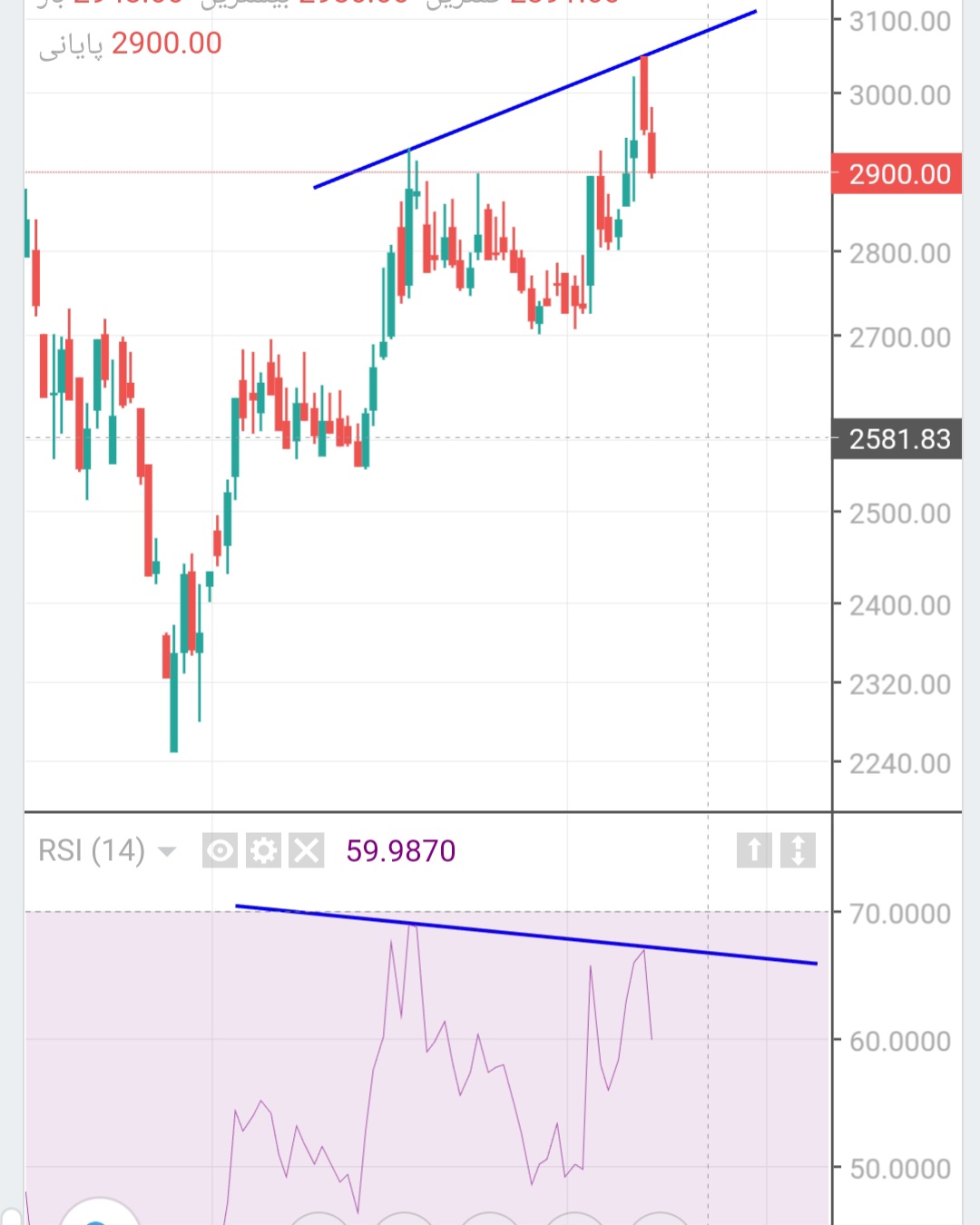Select the dark 2581.83 crosshair price label
Image resolution: width=980 pixels, height=1225 pixels.
pyautogui.click(x=897, y=439)
